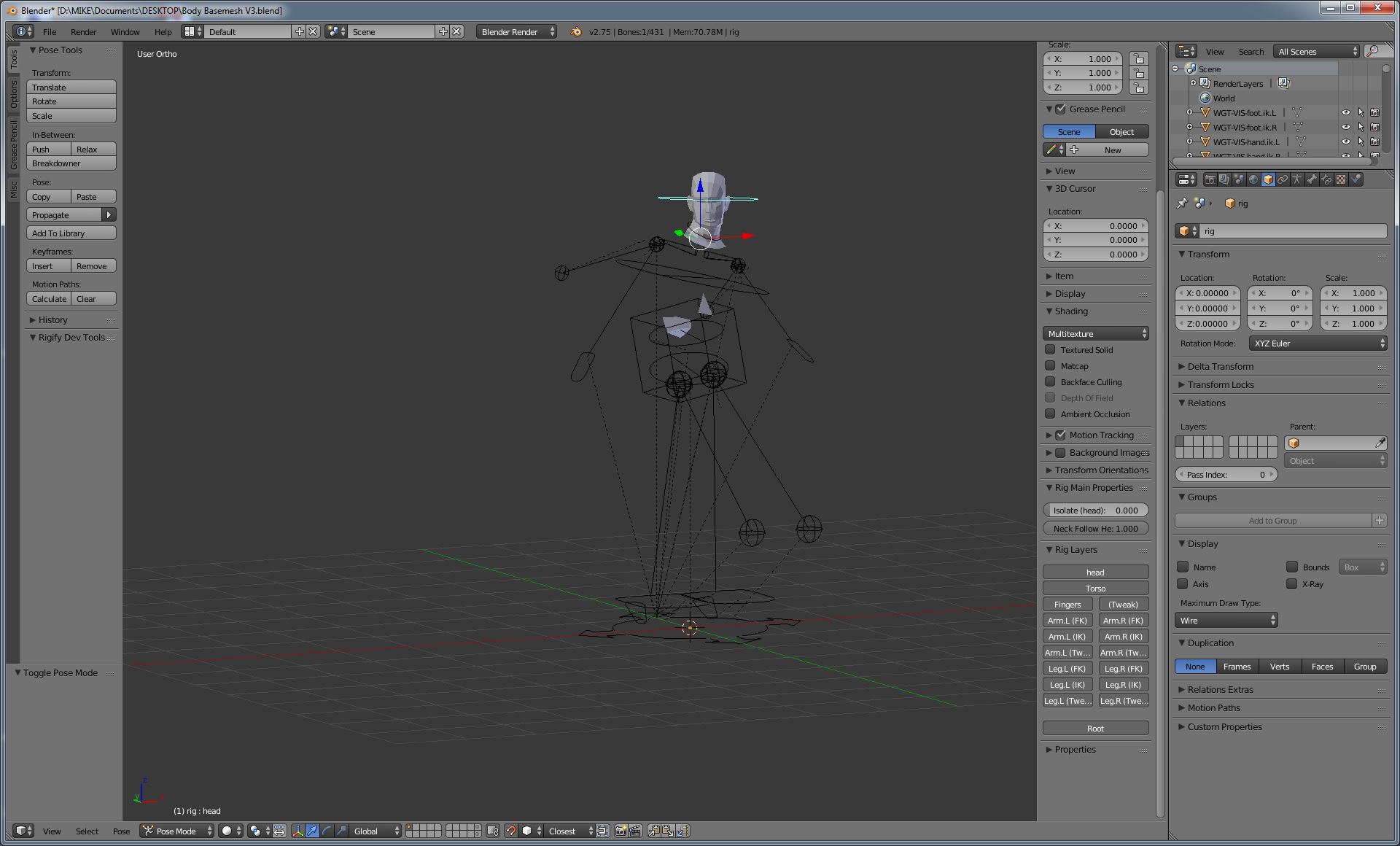Open the Bone Constraints properties tab
The width and height of the screenshot is (1400, 846).
click(x=1326, y=179)
